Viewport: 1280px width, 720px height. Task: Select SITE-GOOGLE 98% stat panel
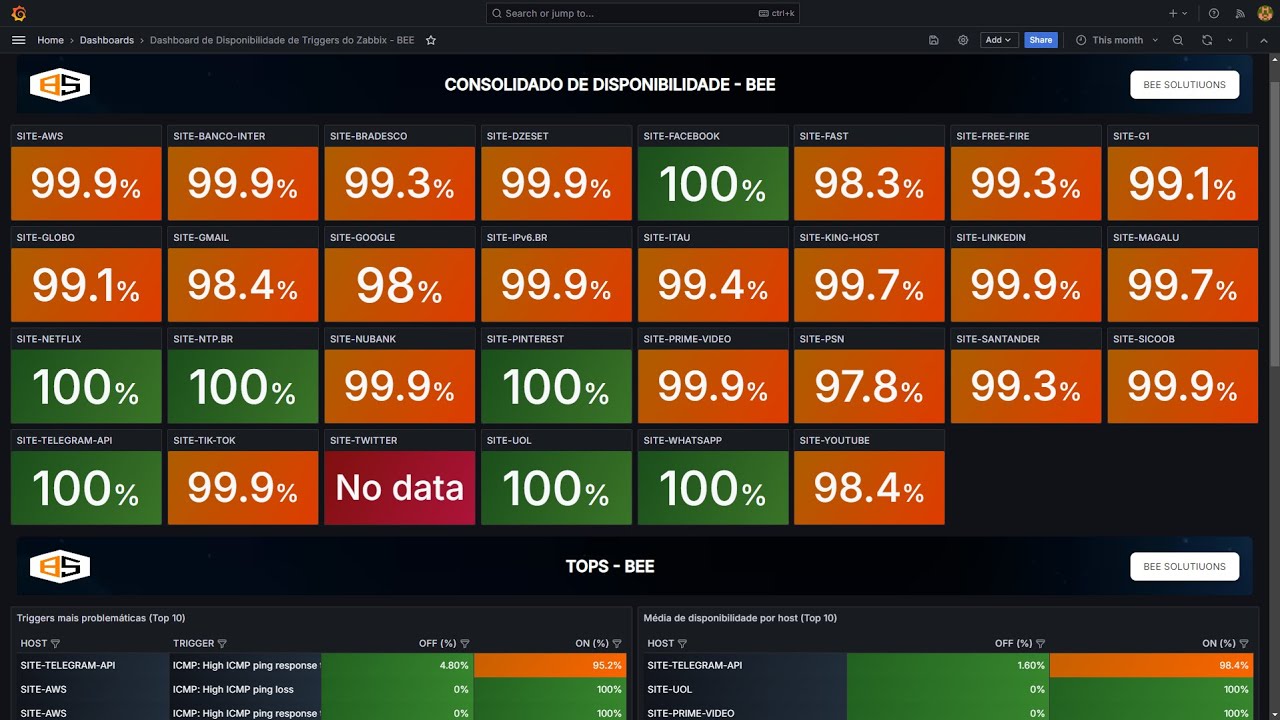(399, 285)
